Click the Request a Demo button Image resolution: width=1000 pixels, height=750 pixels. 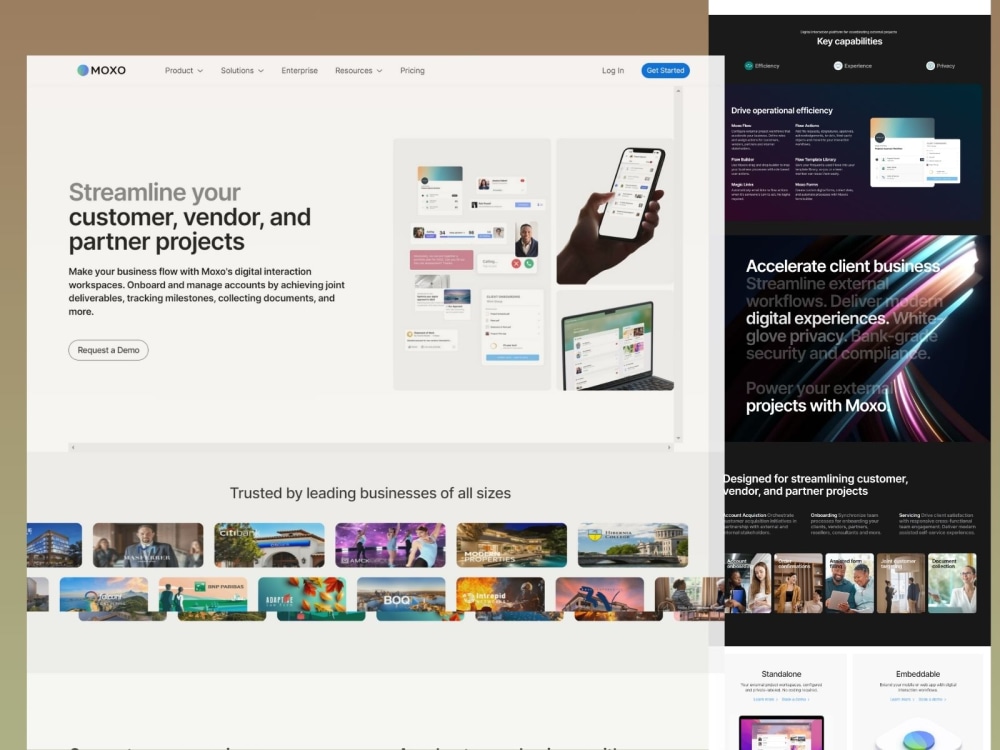coord(107,350)
